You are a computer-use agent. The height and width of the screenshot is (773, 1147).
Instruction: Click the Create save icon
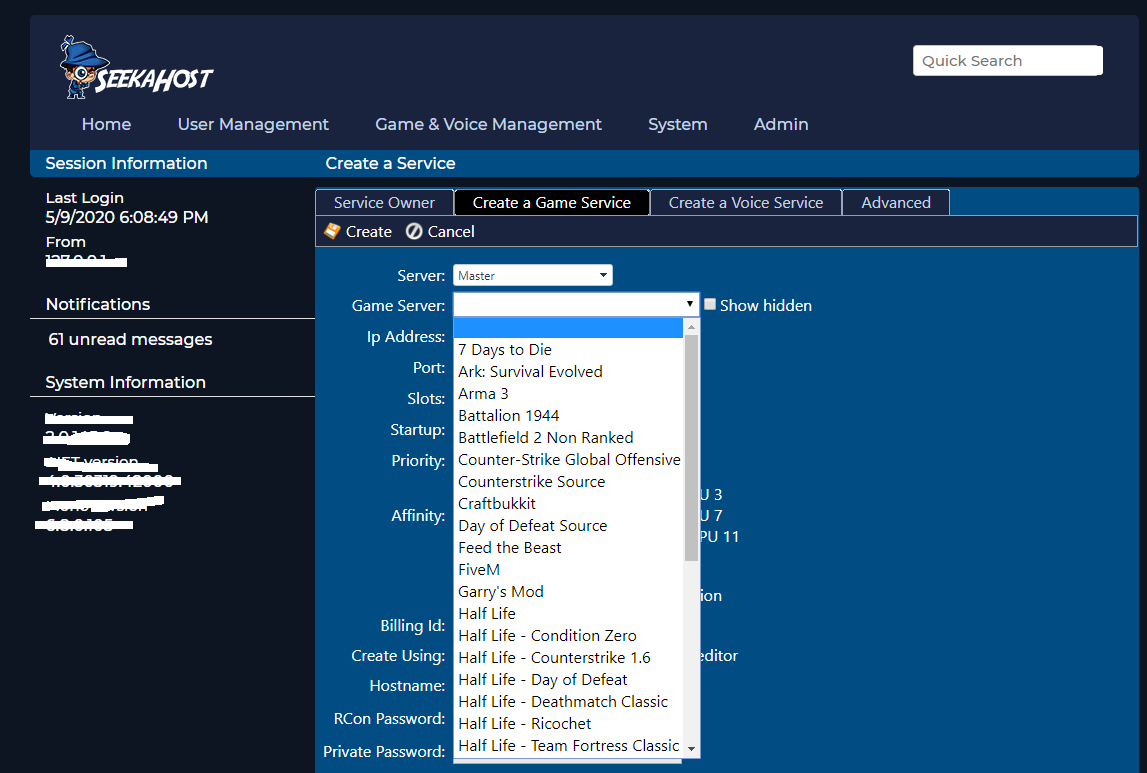[332, 231]
